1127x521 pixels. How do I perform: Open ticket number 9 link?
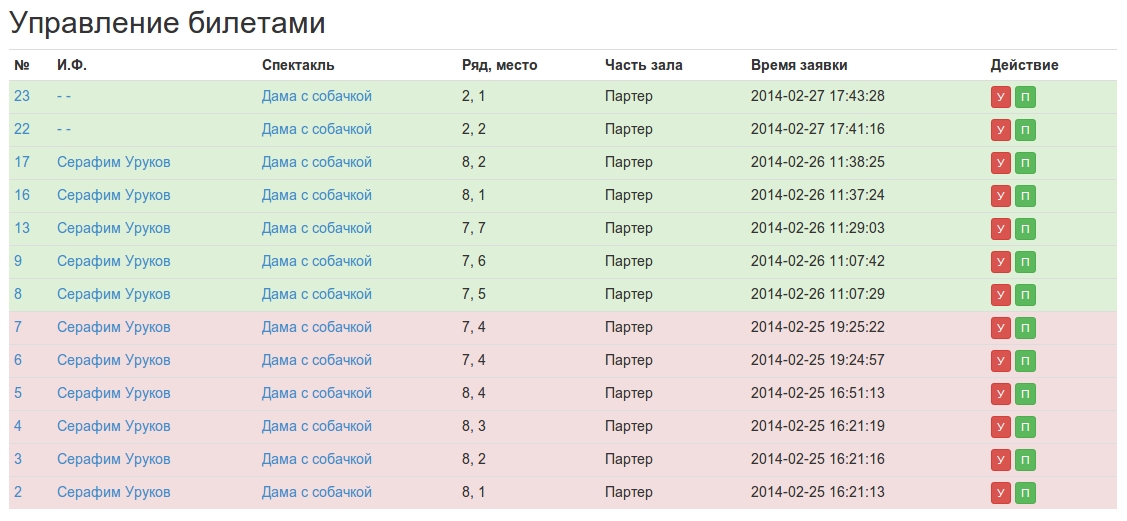[18, 262]
